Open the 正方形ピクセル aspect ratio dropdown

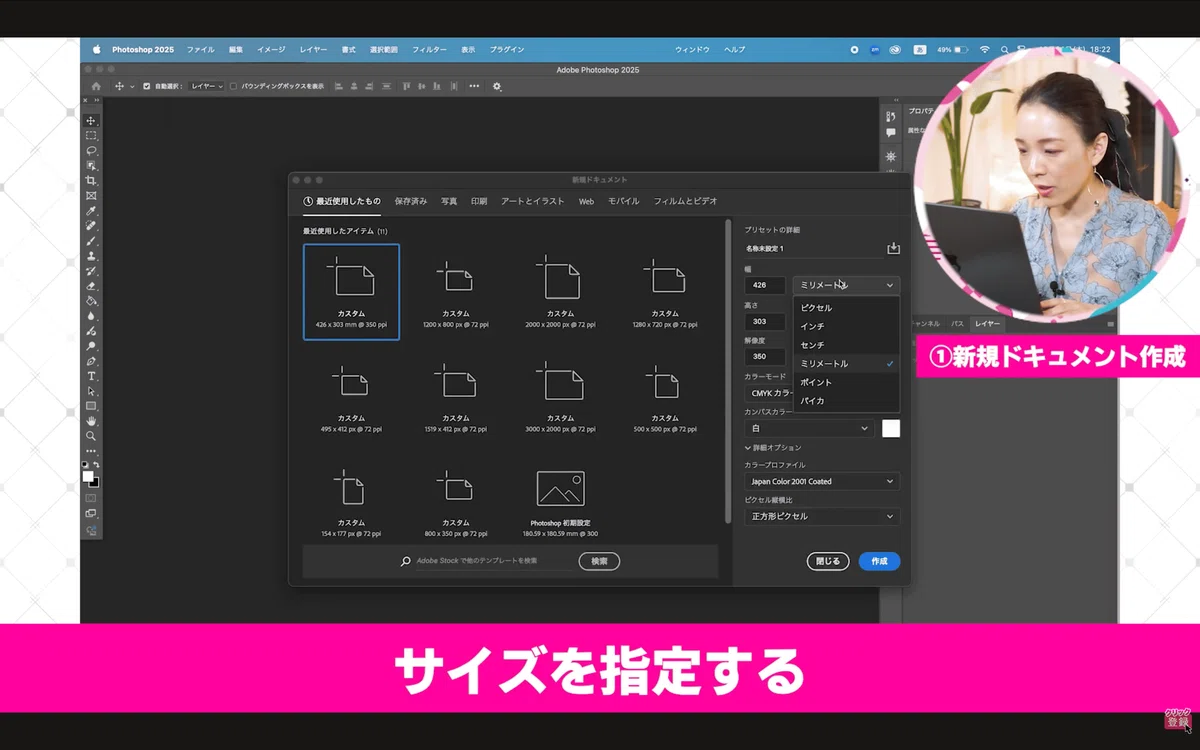coord(822,516)
